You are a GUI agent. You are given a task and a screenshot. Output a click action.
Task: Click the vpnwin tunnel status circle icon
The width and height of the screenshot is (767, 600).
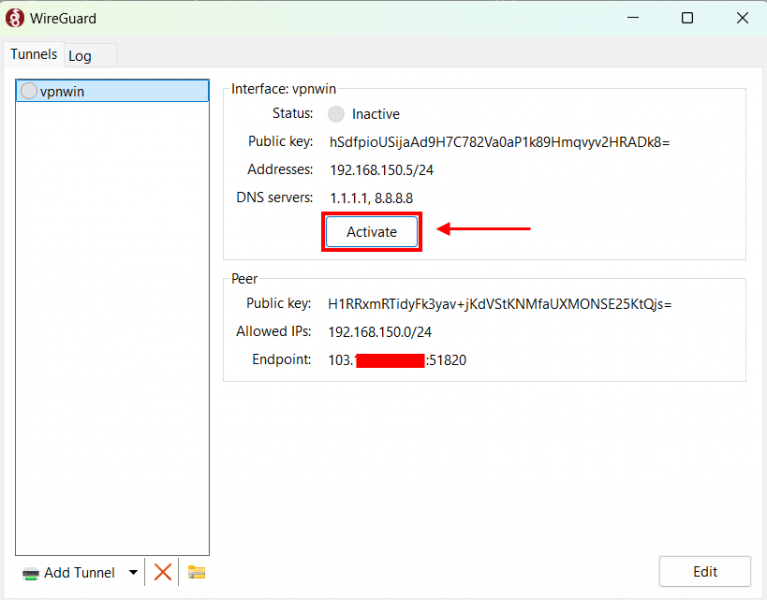pos(29,91)
